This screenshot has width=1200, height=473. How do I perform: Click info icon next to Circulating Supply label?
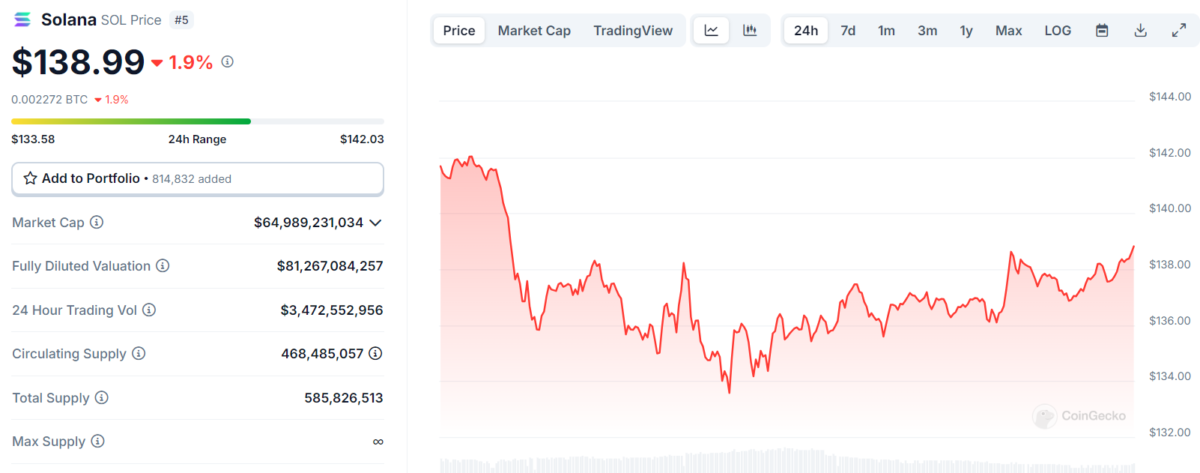[139, 354]
